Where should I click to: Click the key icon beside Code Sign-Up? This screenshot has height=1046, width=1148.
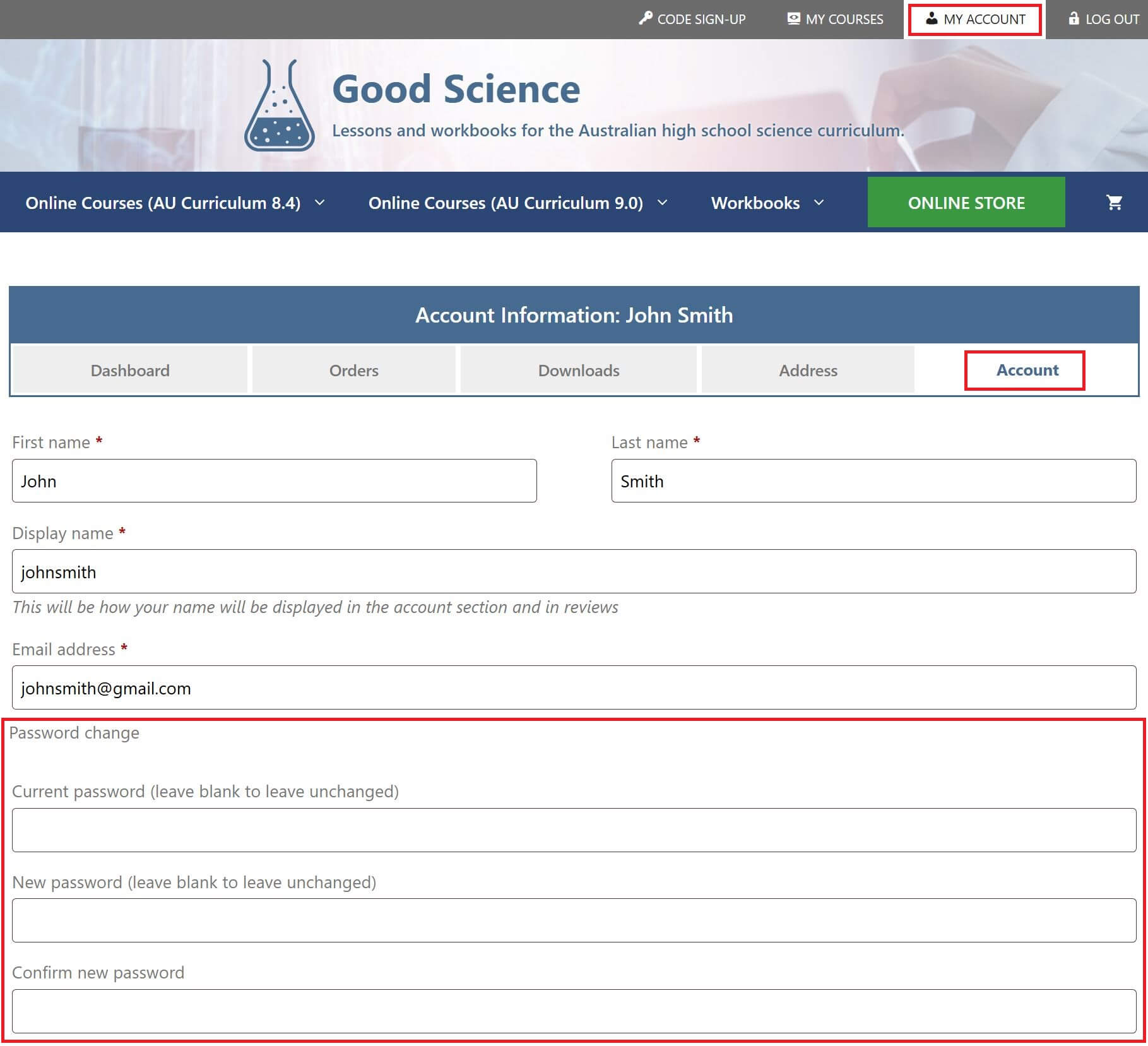tap(645, 18)
